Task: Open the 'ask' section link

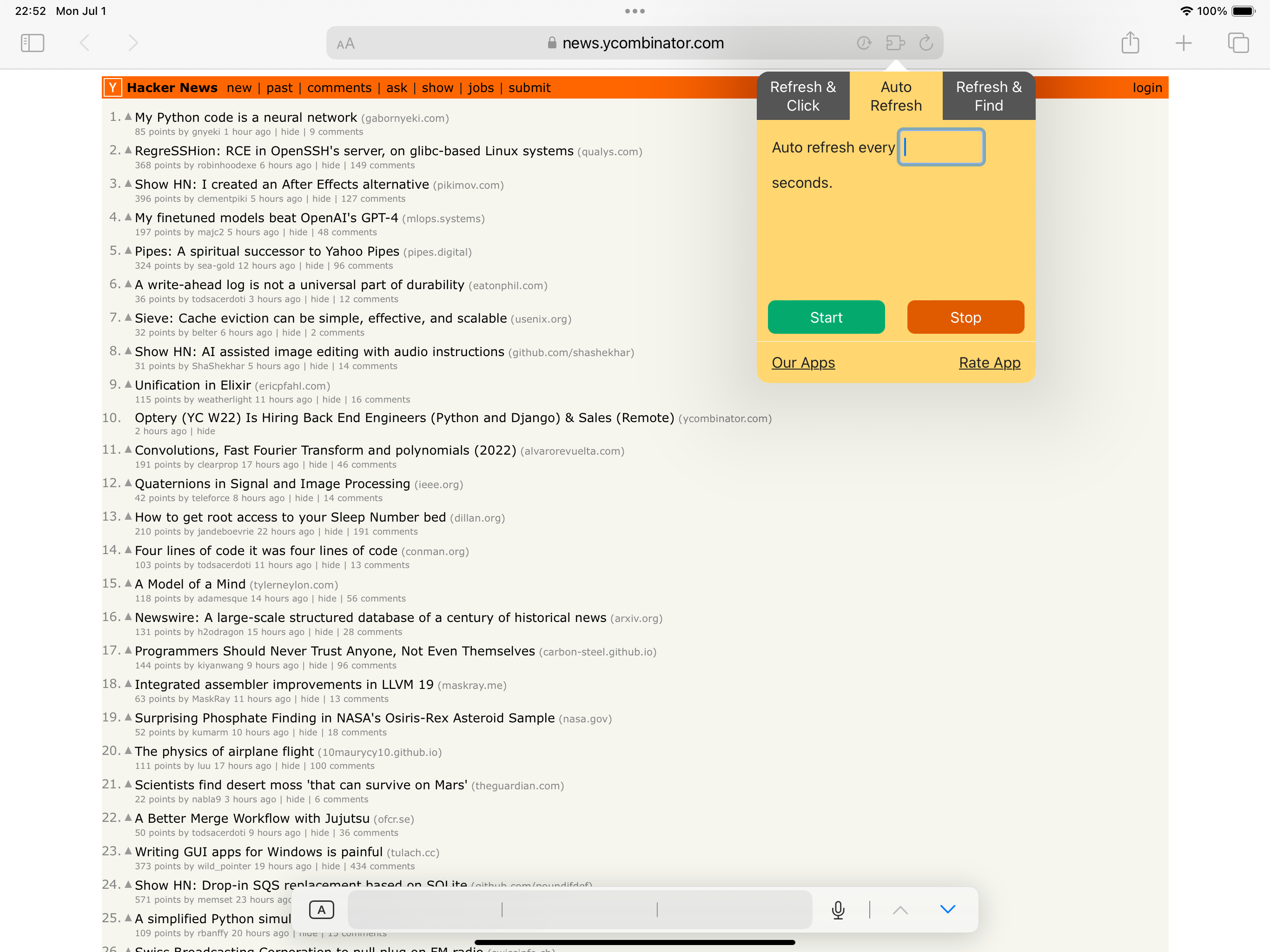Action: 397,88
